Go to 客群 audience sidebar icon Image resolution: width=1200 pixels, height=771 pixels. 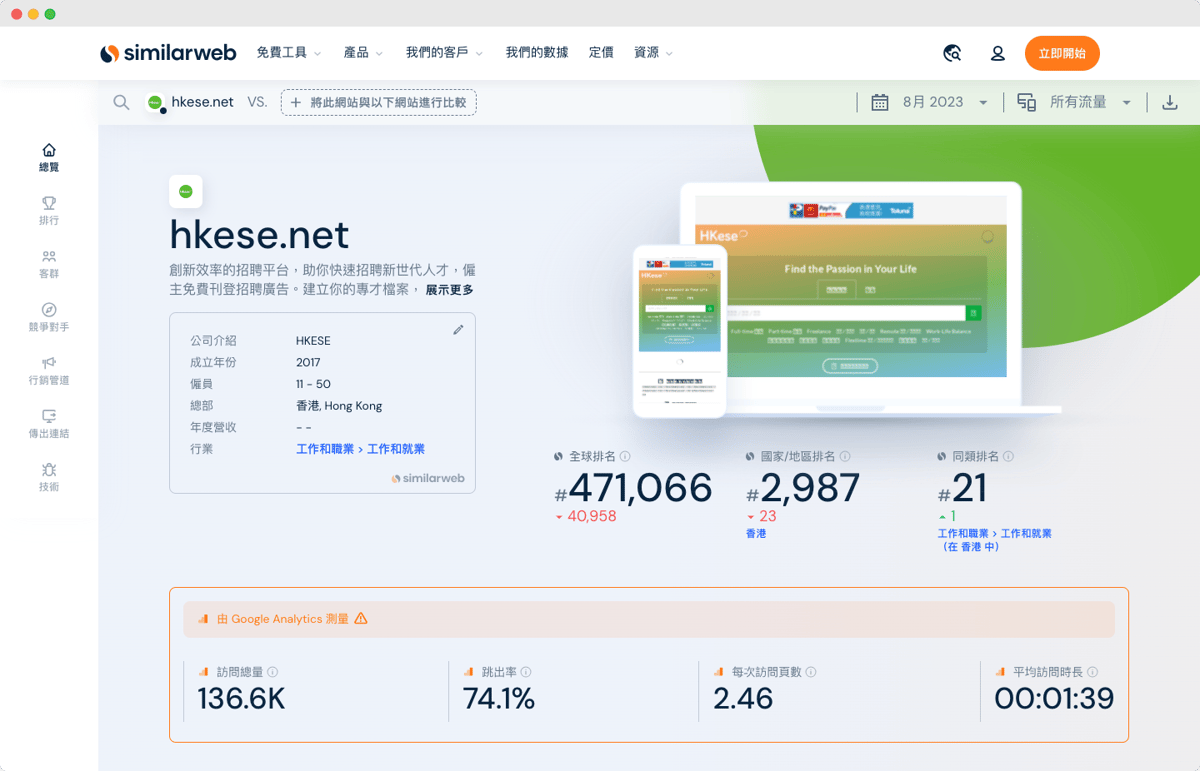(48, 264)
